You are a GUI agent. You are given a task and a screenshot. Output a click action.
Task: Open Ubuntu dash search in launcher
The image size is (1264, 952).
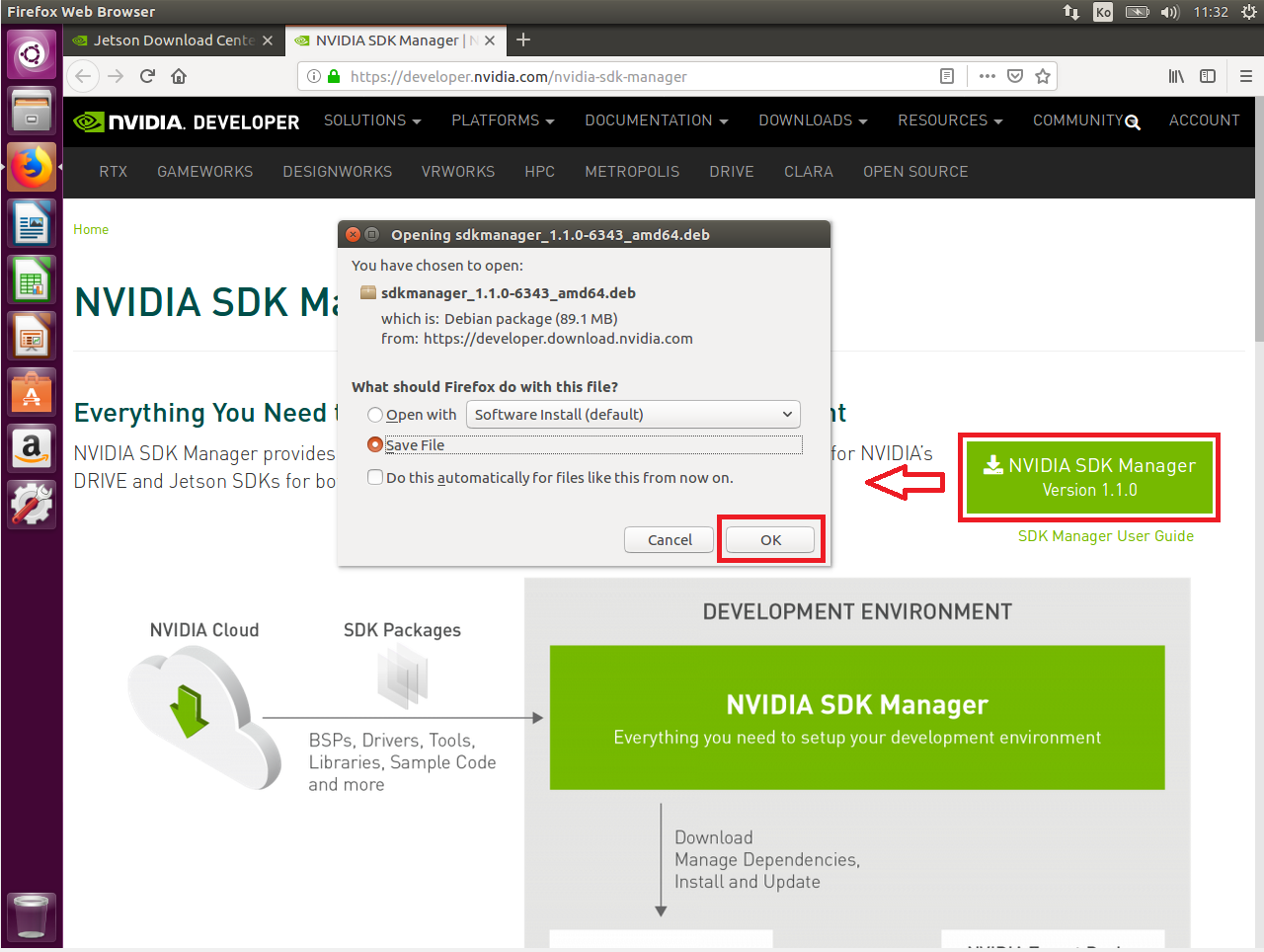coord(32,53)
